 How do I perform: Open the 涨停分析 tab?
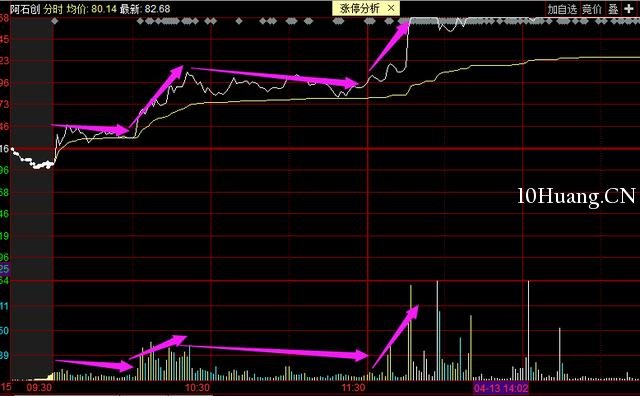point(360,8)
